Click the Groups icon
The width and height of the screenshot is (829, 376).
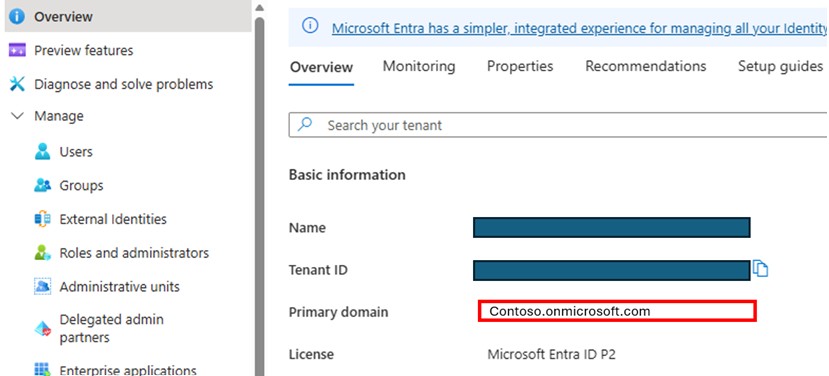coord(42,186)
